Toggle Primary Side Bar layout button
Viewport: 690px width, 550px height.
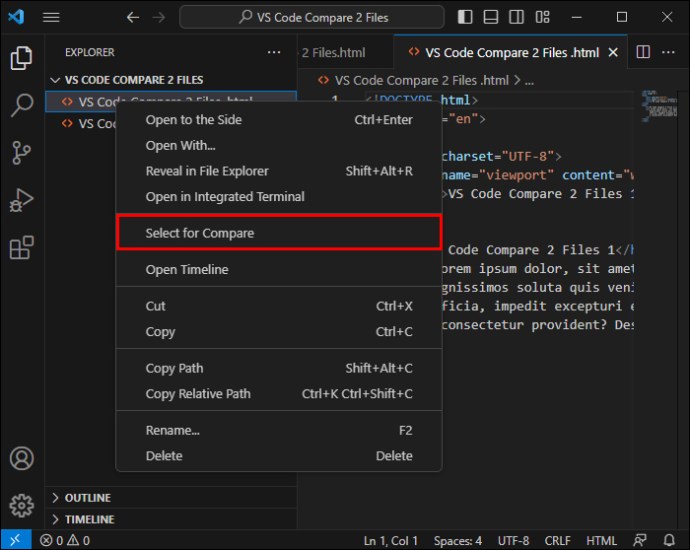click(x=465, y=17)
